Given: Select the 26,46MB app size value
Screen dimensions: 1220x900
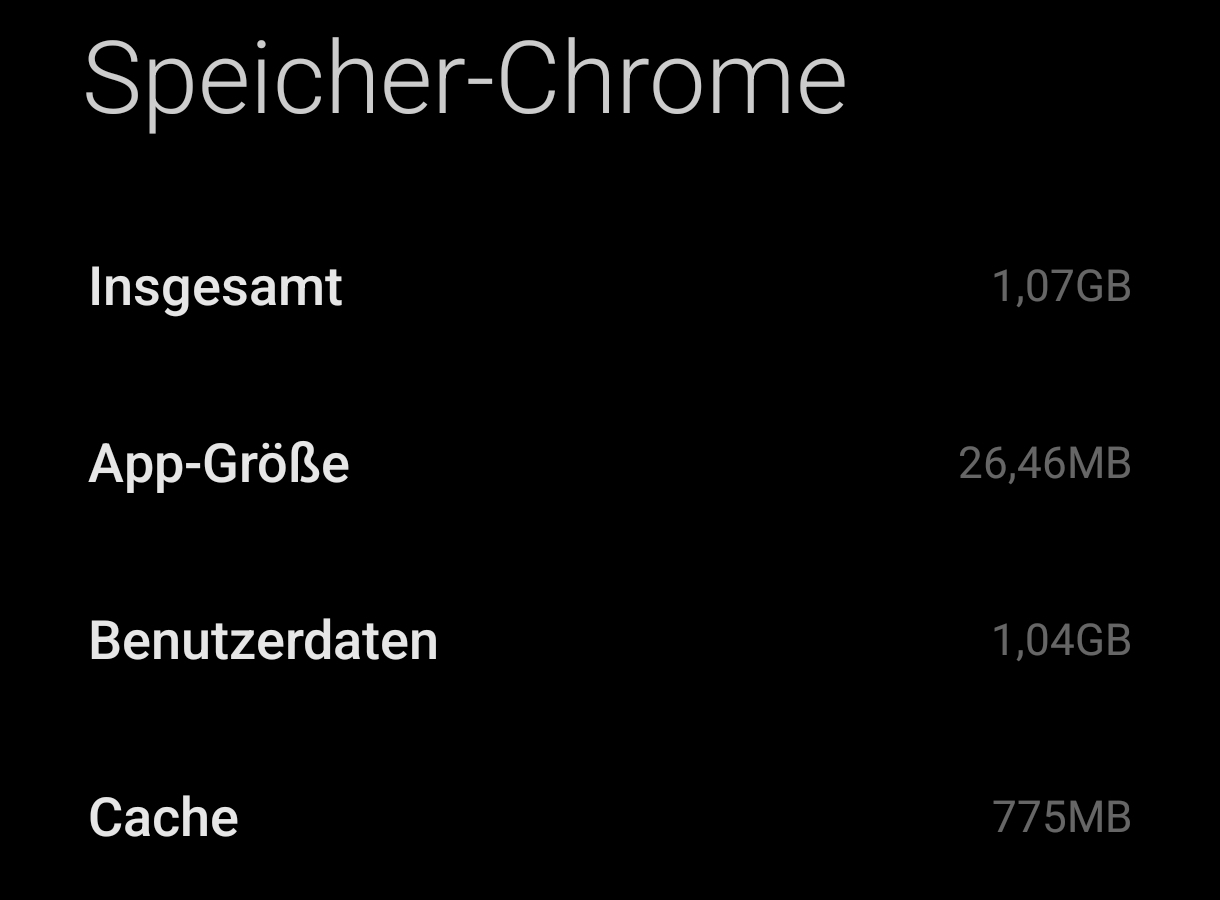Looking at the screenshot, I should pos(1045,462).
